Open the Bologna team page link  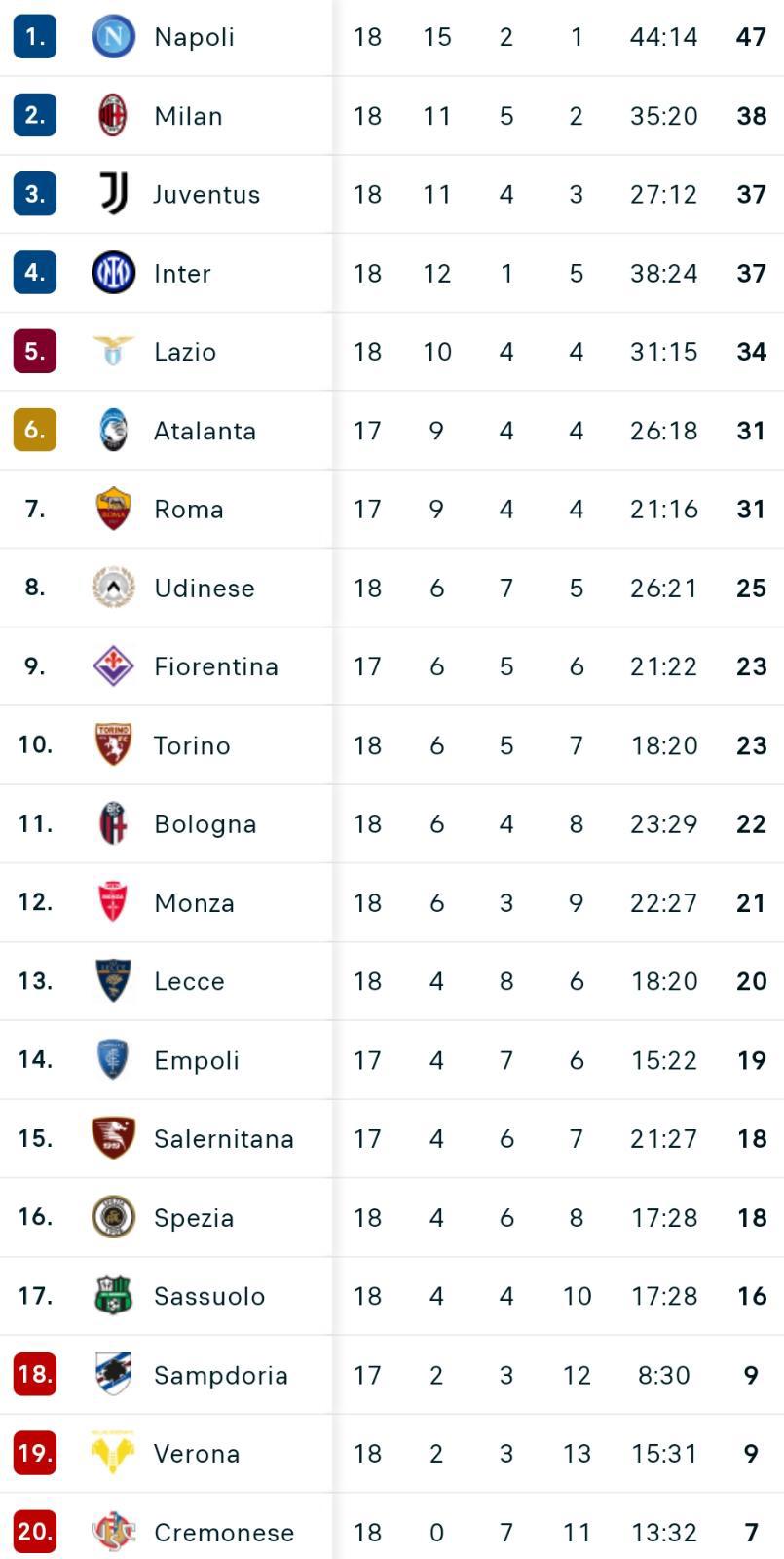coord(205,824)
